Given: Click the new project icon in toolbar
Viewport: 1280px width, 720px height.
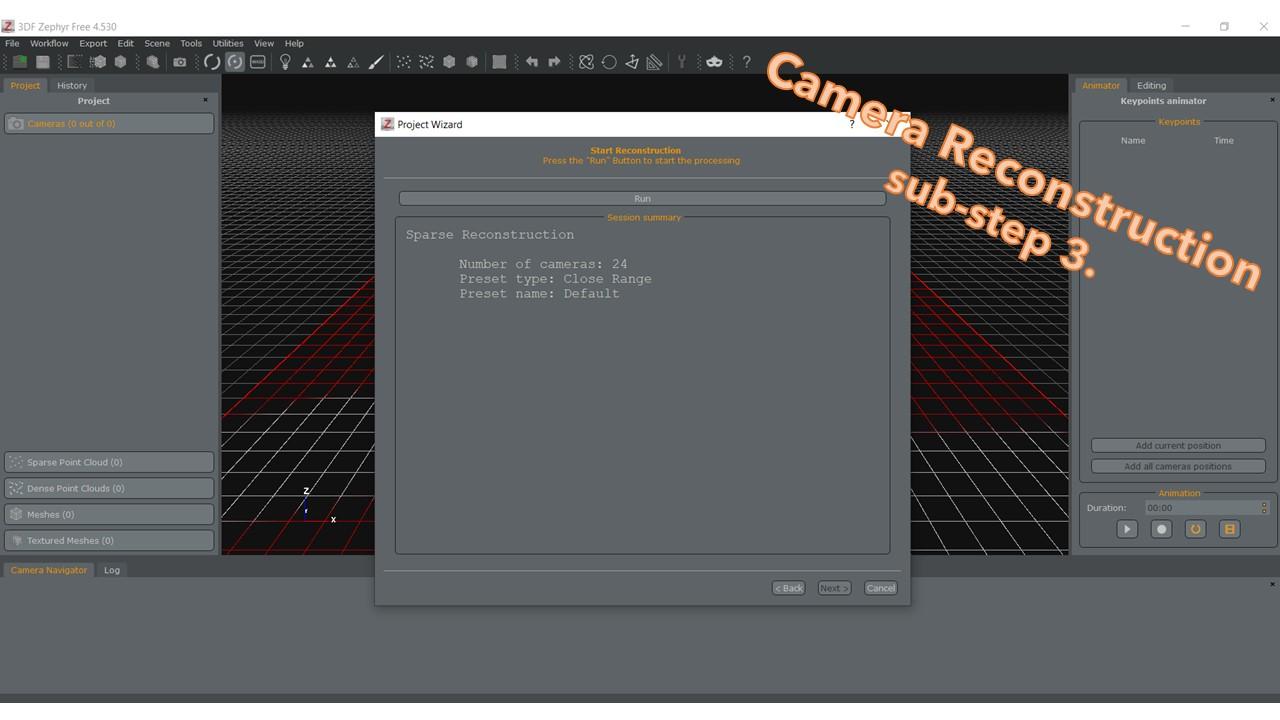Looking at the screenshot, I should 20,62.
